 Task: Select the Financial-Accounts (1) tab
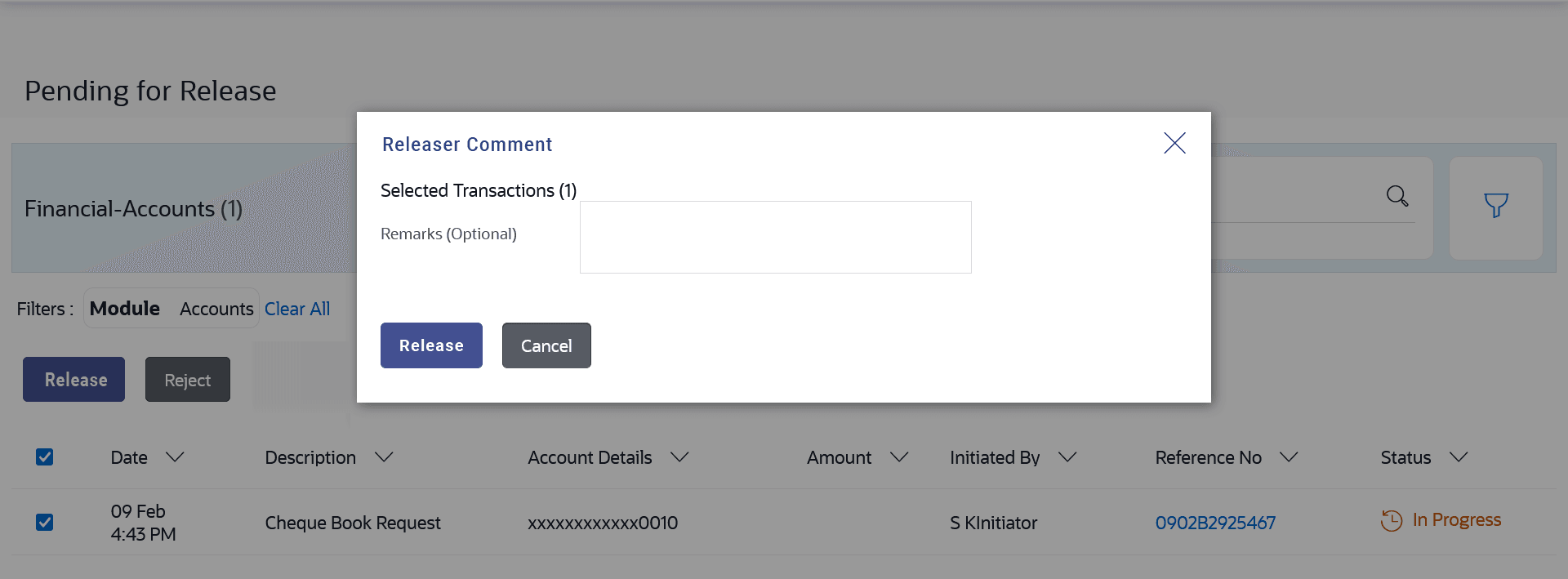[x=134, y=209]
